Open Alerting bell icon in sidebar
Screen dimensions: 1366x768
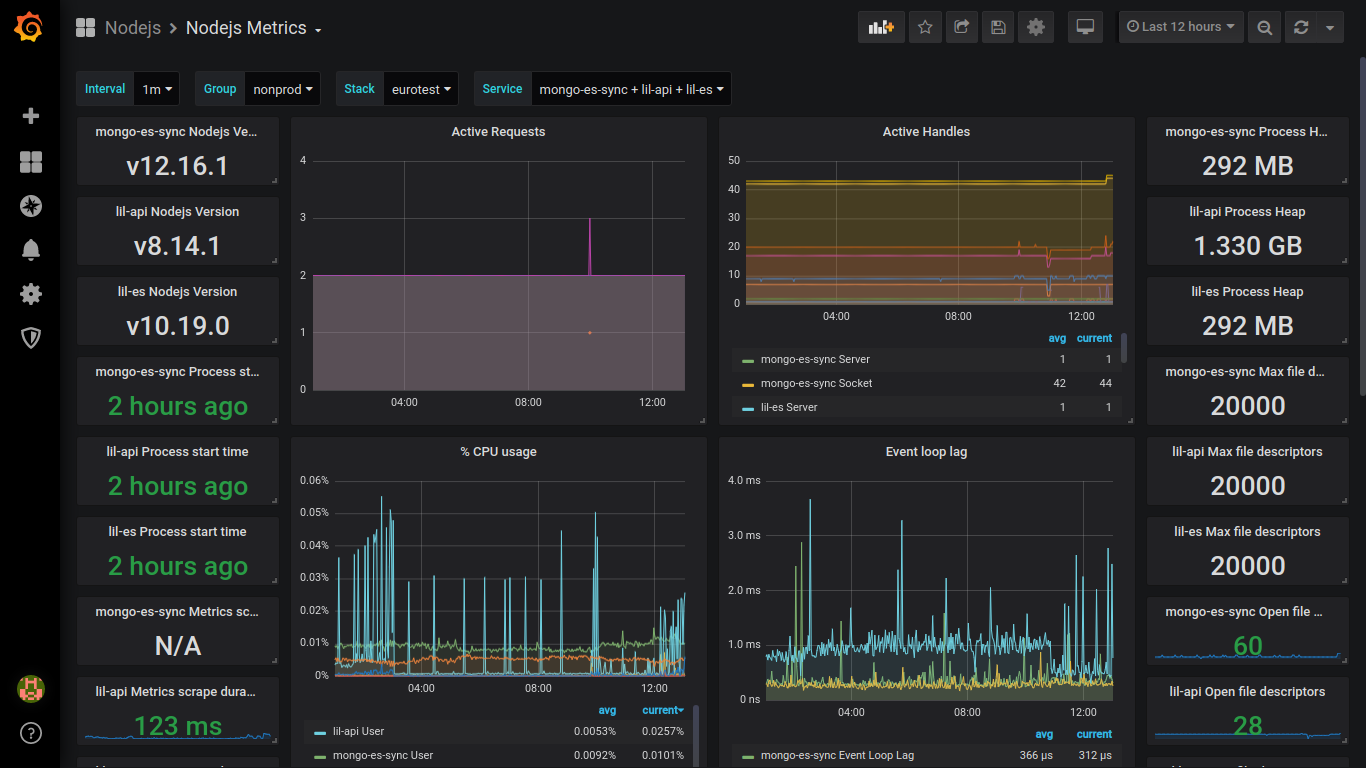tap(31, 250)
